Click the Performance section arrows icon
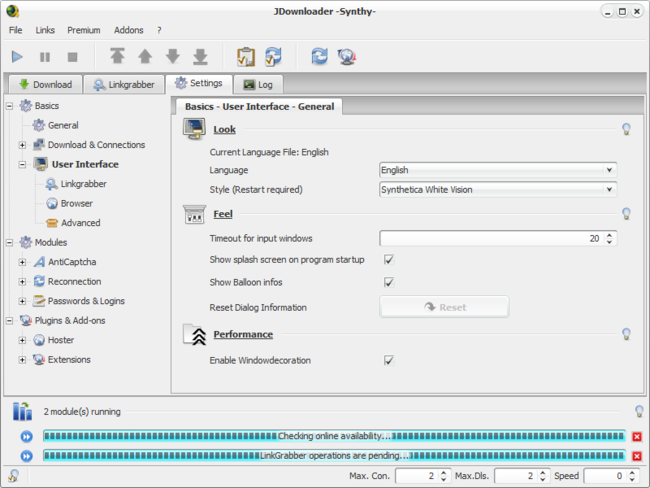 [195, 335]
